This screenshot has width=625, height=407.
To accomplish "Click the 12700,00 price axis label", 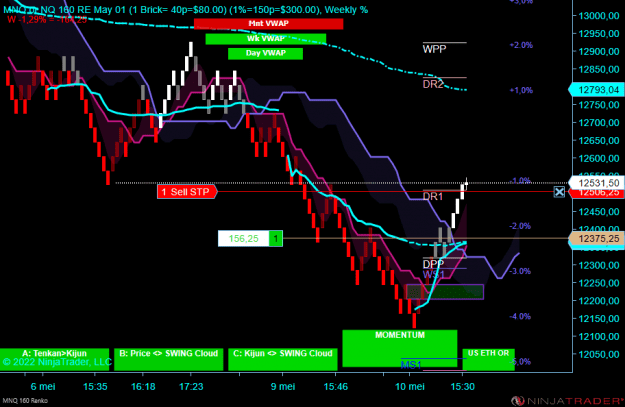I will [x=599, y=122].
